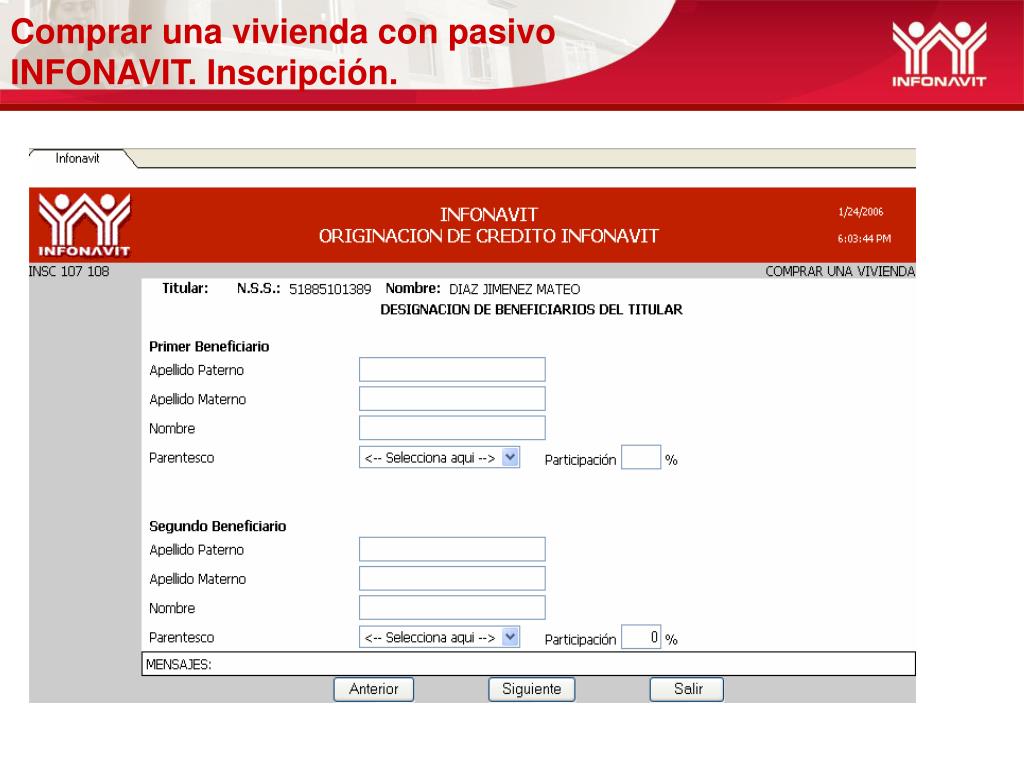The height and width of the screenshot is (768, 1024).
Task: Click the COMPRAR UNA VIVIENDA label
Action: click(840, 272)
